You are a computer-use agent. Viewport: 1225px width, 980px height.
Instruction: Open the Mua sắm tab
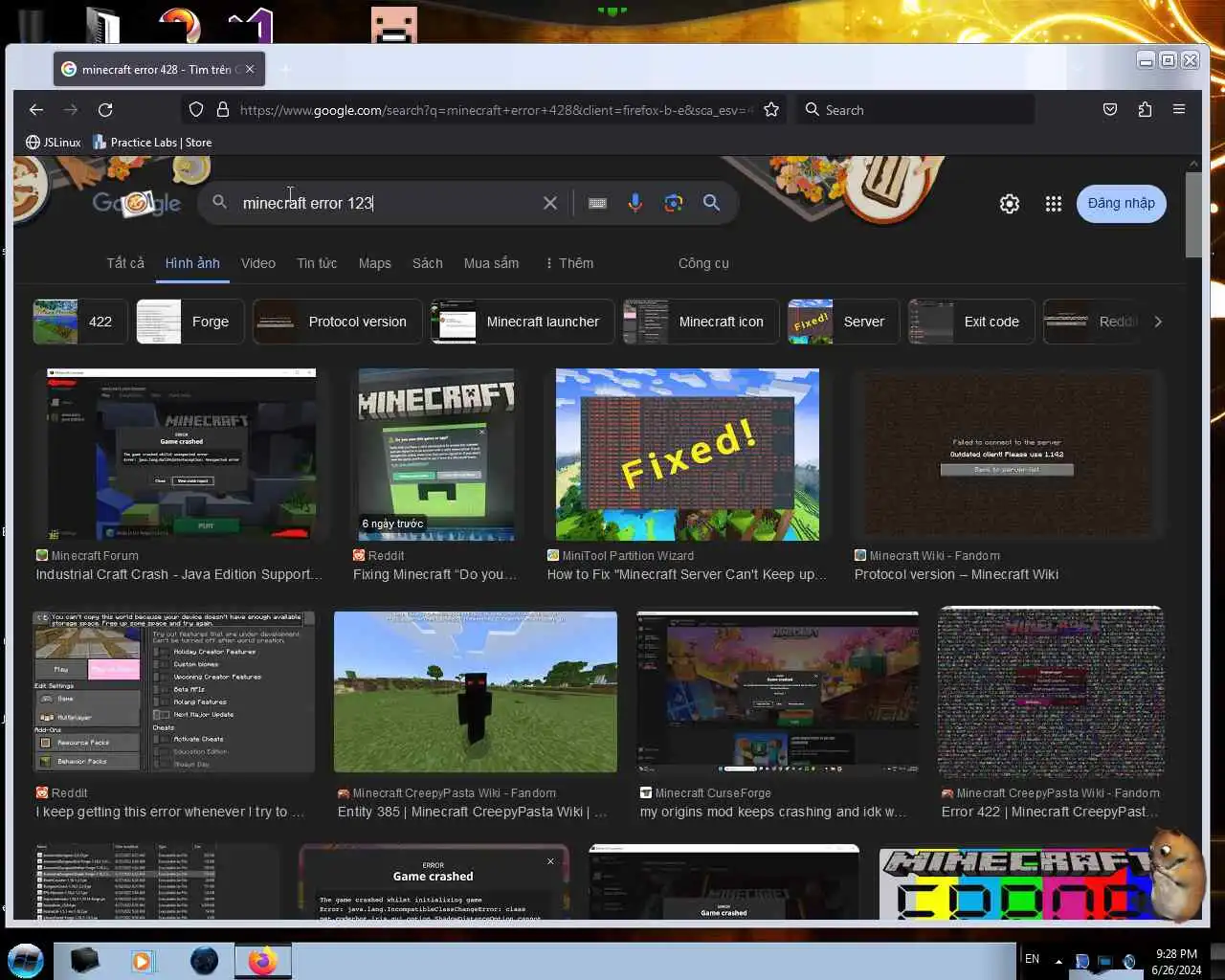491,263
